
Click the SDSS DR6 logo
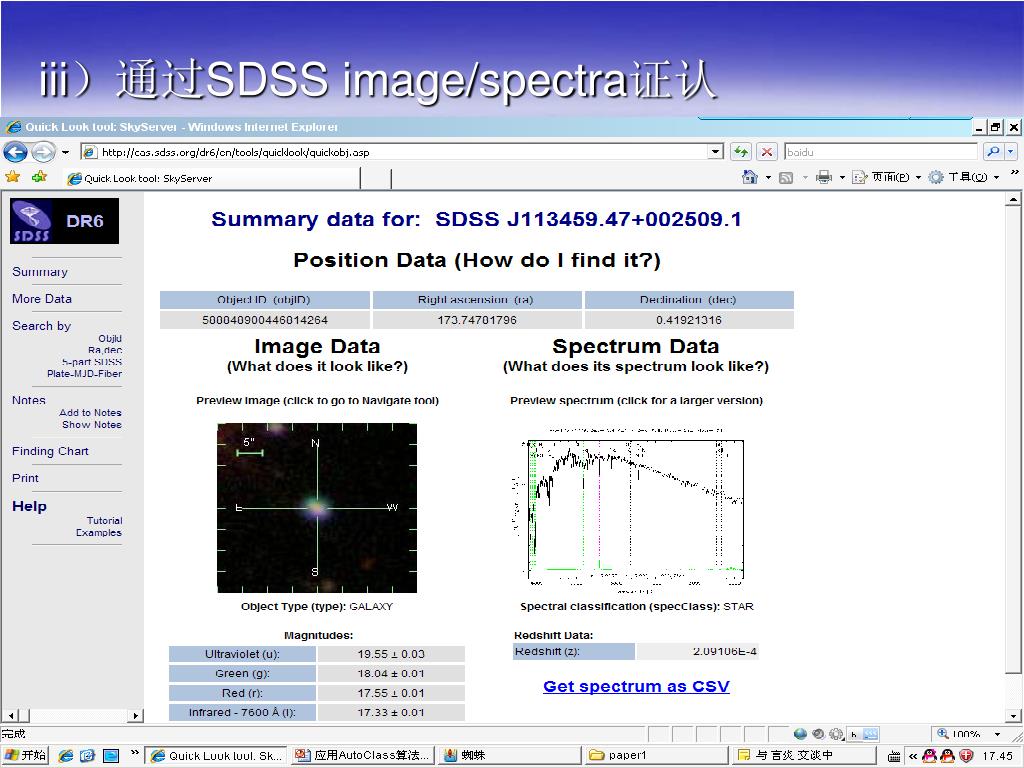[64, 221]
